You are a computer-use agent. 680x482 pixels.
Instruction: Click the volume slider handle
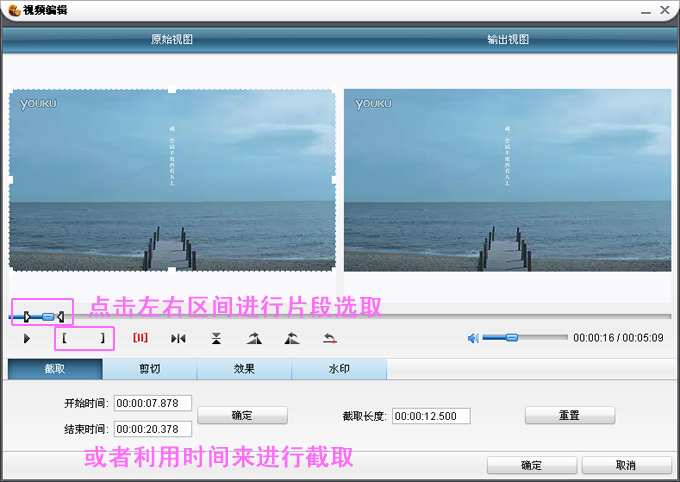(512, 337)
